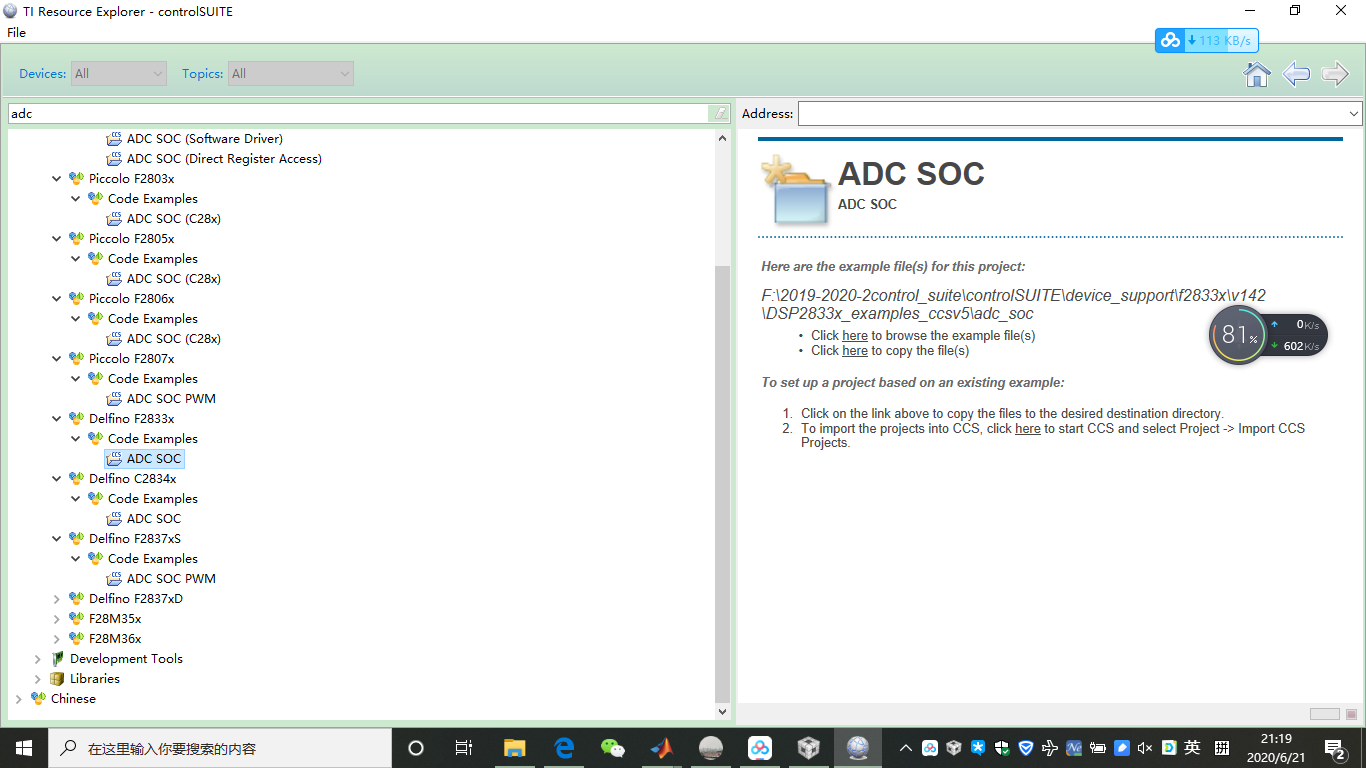Select ADC SOC (C28x) under Piccolo F2806x
The height and width of the screenshot is (768, 1366).
click(x=174, y=339)
